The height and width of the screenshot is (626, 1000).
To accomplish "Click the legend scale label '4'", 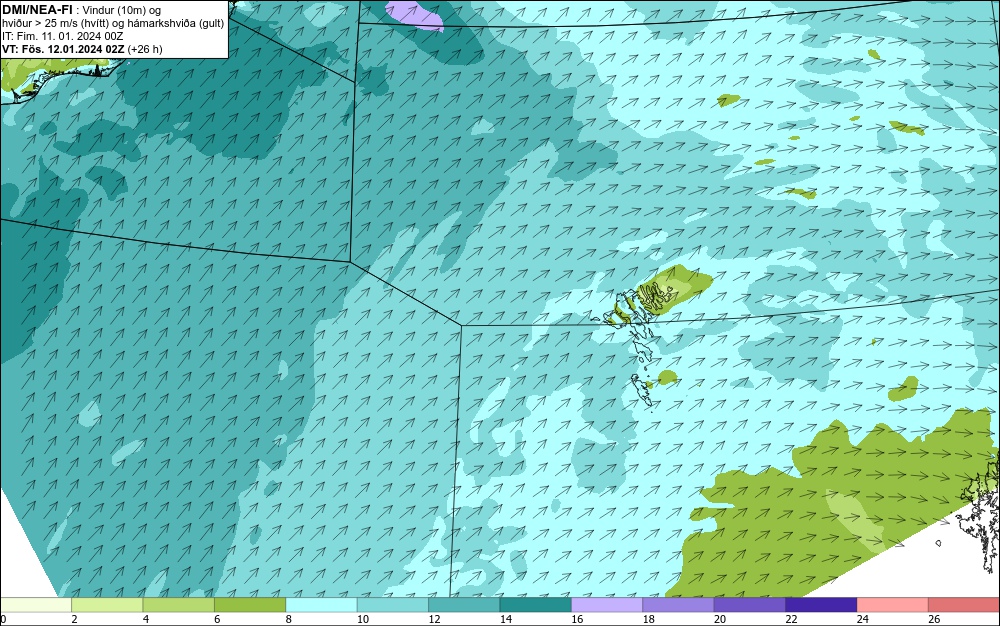I will tap(146, 619).
